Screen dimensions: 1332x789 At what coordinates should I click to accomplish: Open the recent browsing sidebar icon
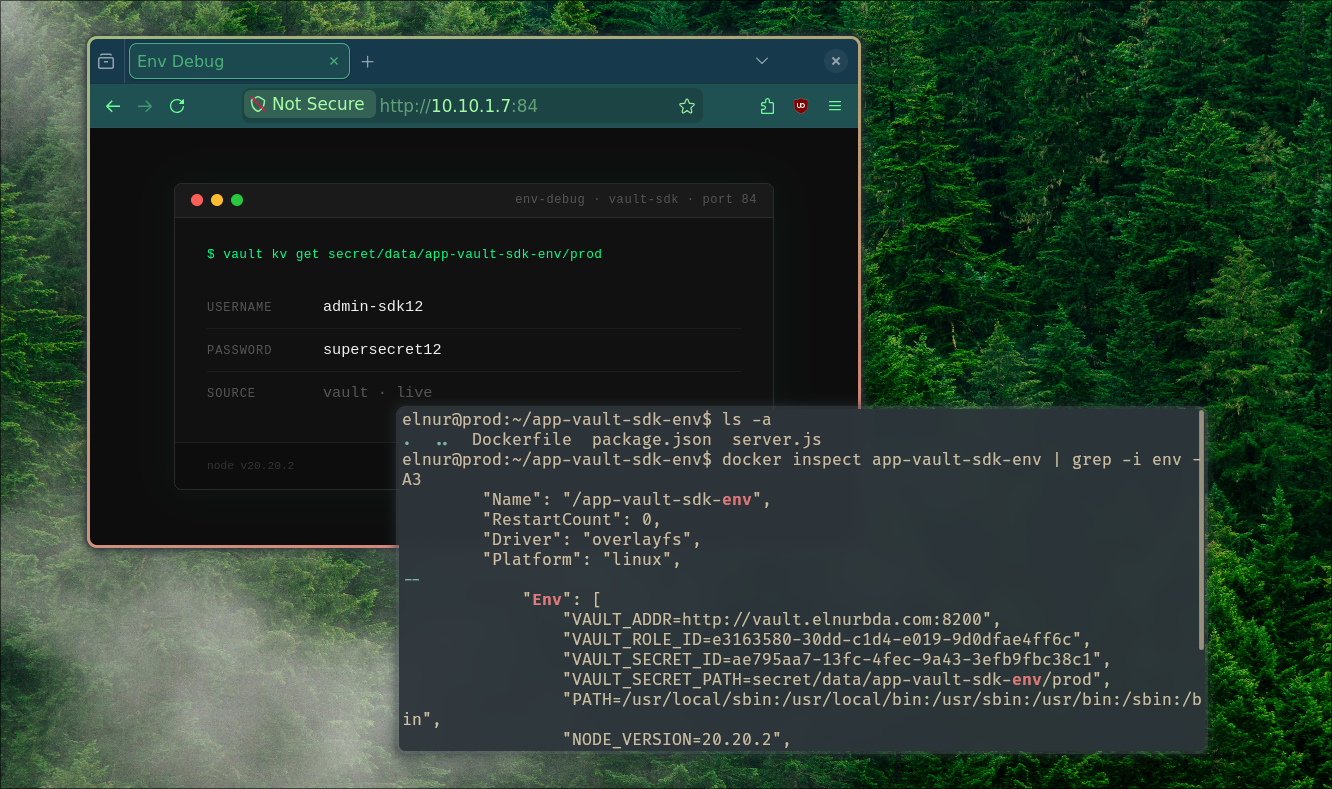(106, 61)
